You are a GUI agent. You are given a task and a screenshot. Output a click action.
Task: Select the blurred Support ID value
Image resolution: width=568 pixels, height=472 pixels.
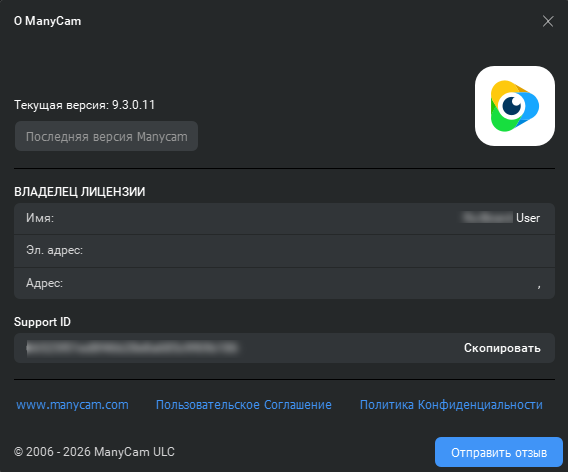[132, 348]
